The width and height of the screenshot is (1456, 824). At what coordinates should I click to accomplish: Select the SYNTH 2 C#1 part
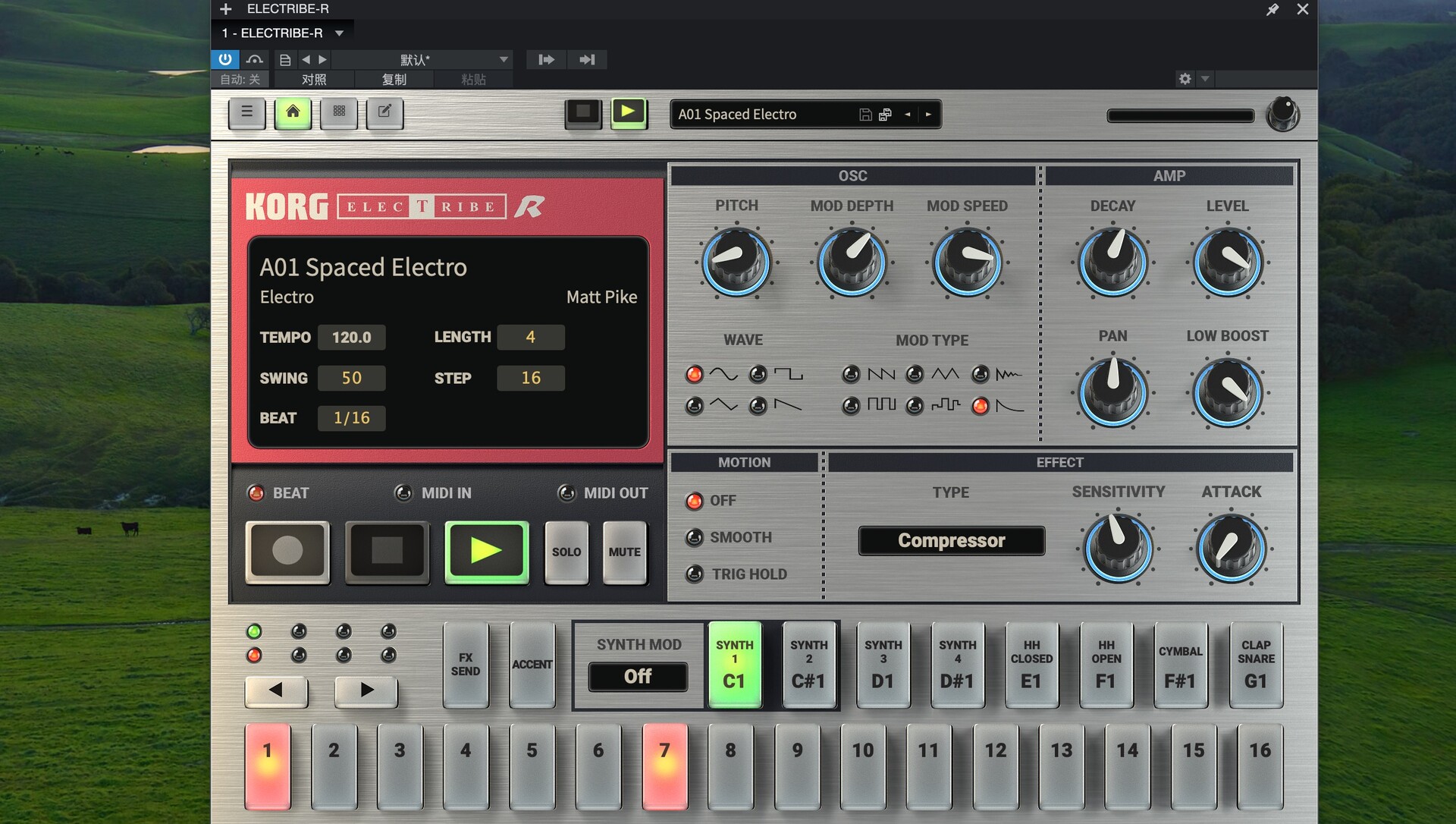click(x=809, y=665)
